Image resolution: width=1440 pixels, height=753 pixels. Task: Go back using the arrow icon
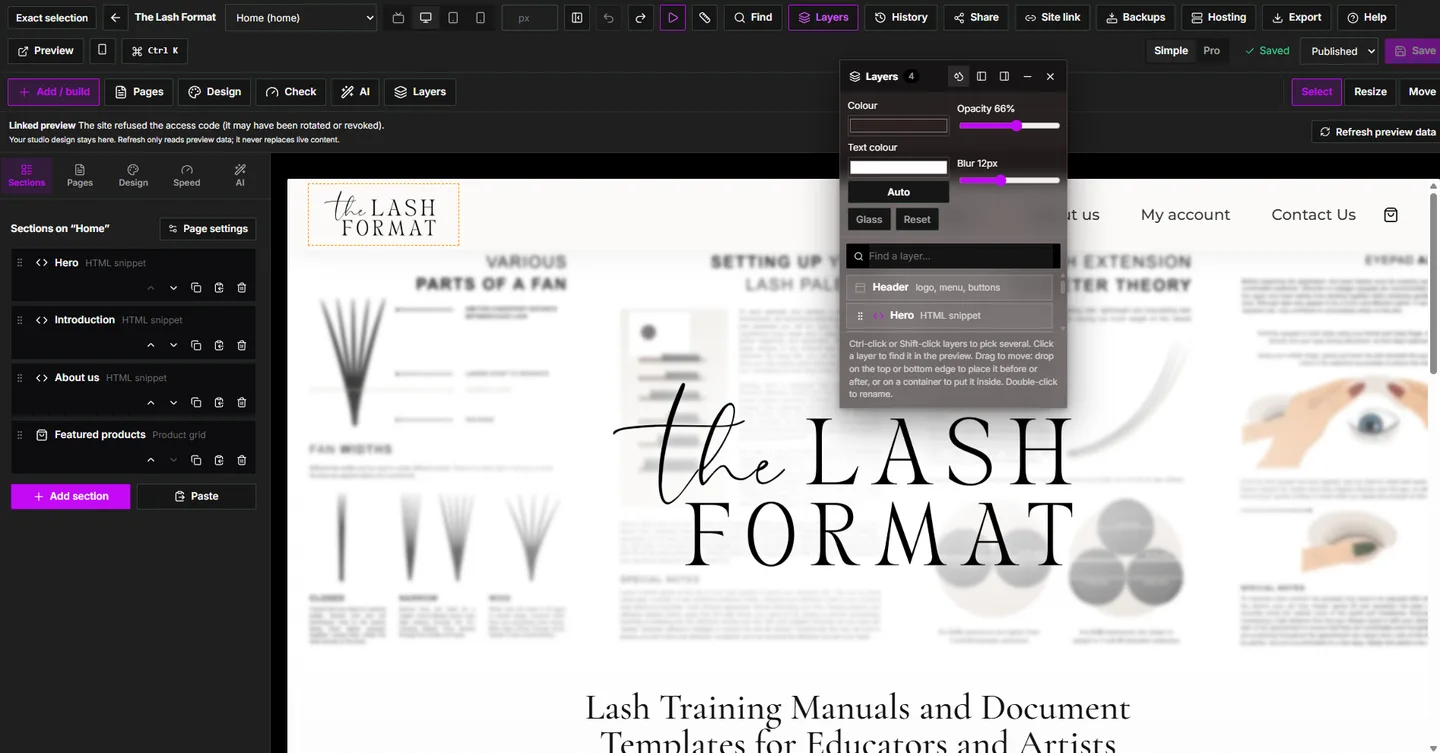coord(116,17)
